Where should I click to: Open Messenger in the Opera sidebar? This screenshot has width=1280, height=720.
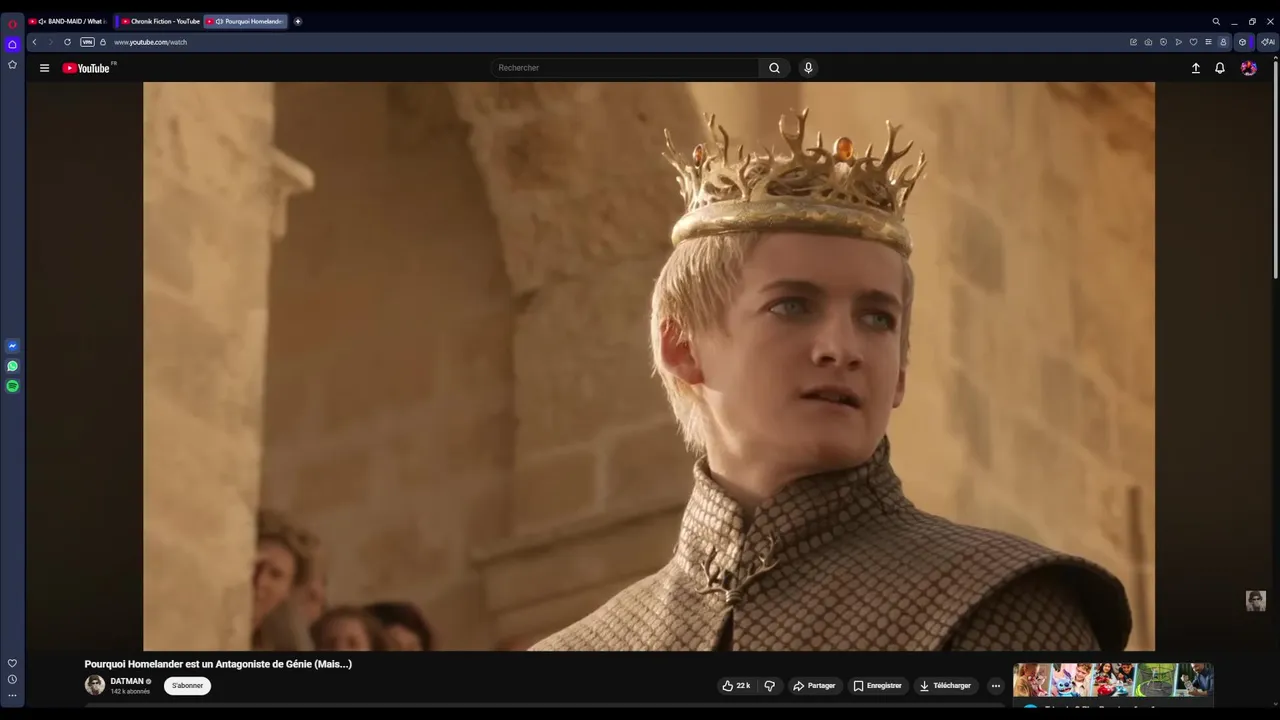coord(12,346)
